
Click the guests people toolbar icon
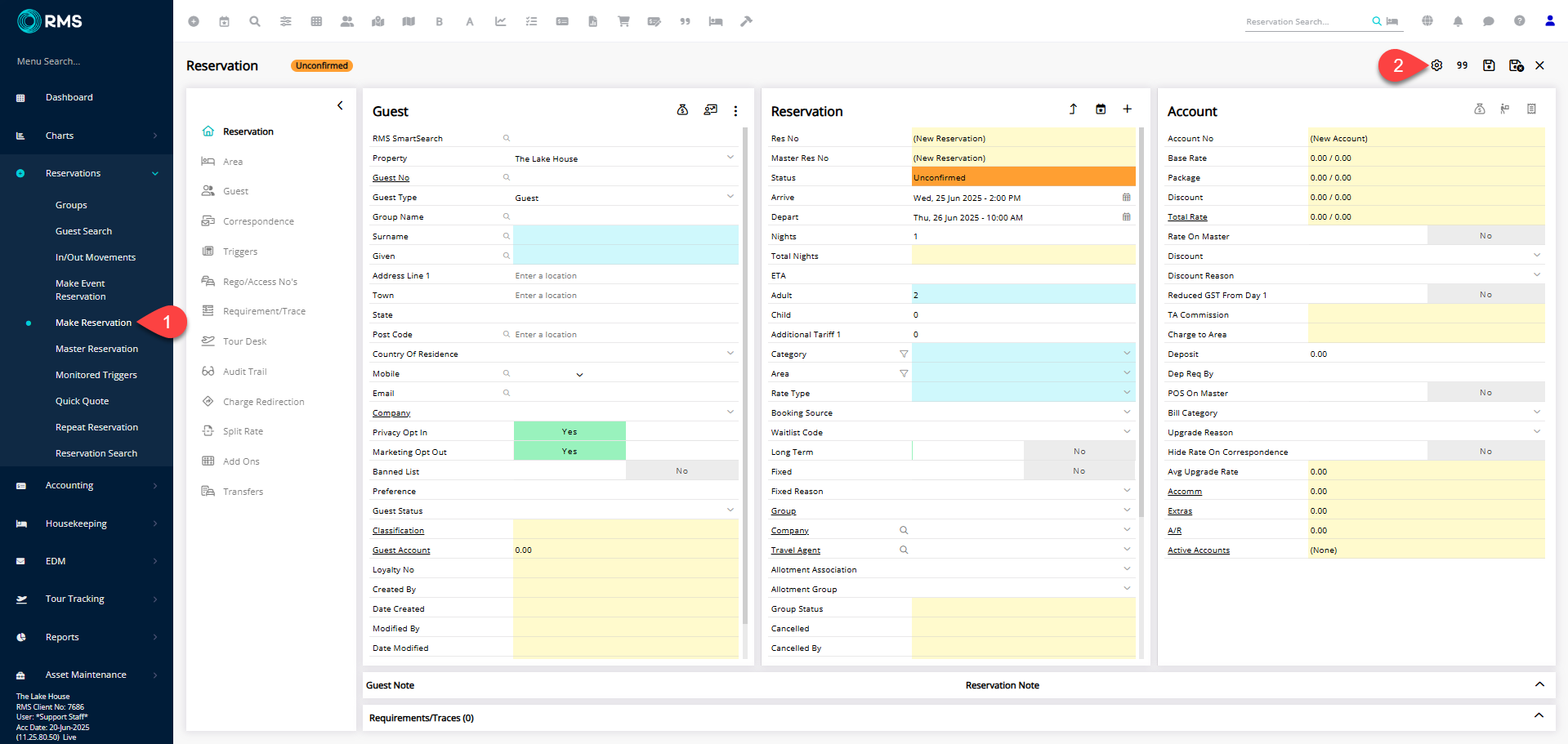347,22
